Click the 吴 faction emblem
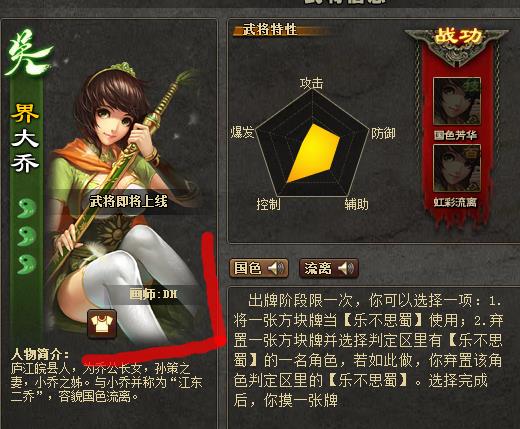Viewport: 520px width, 429px height. (27, 53)
